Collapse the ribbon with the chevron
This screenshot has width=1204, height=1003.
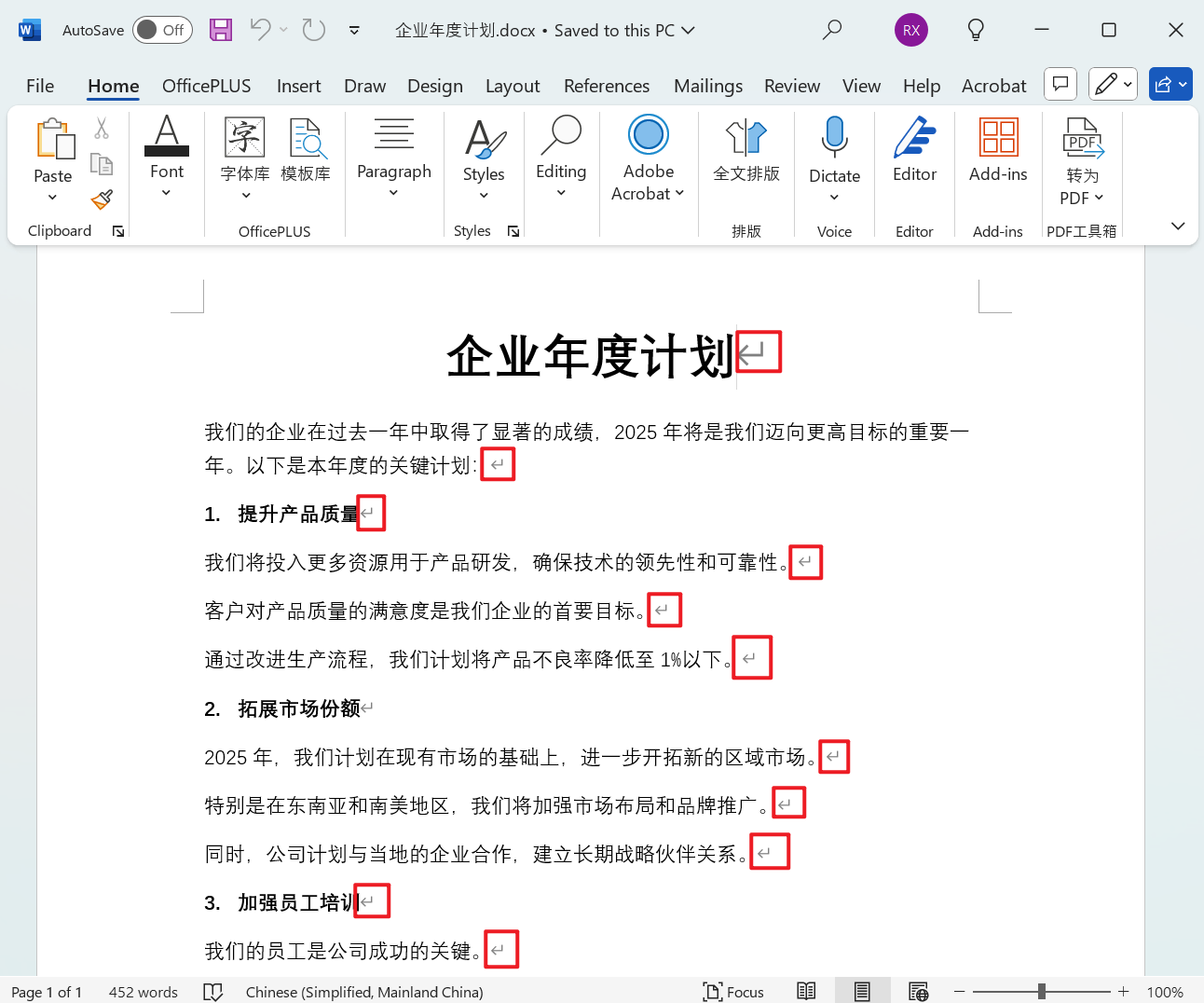pyautogui.click(x=1177, y=226)
